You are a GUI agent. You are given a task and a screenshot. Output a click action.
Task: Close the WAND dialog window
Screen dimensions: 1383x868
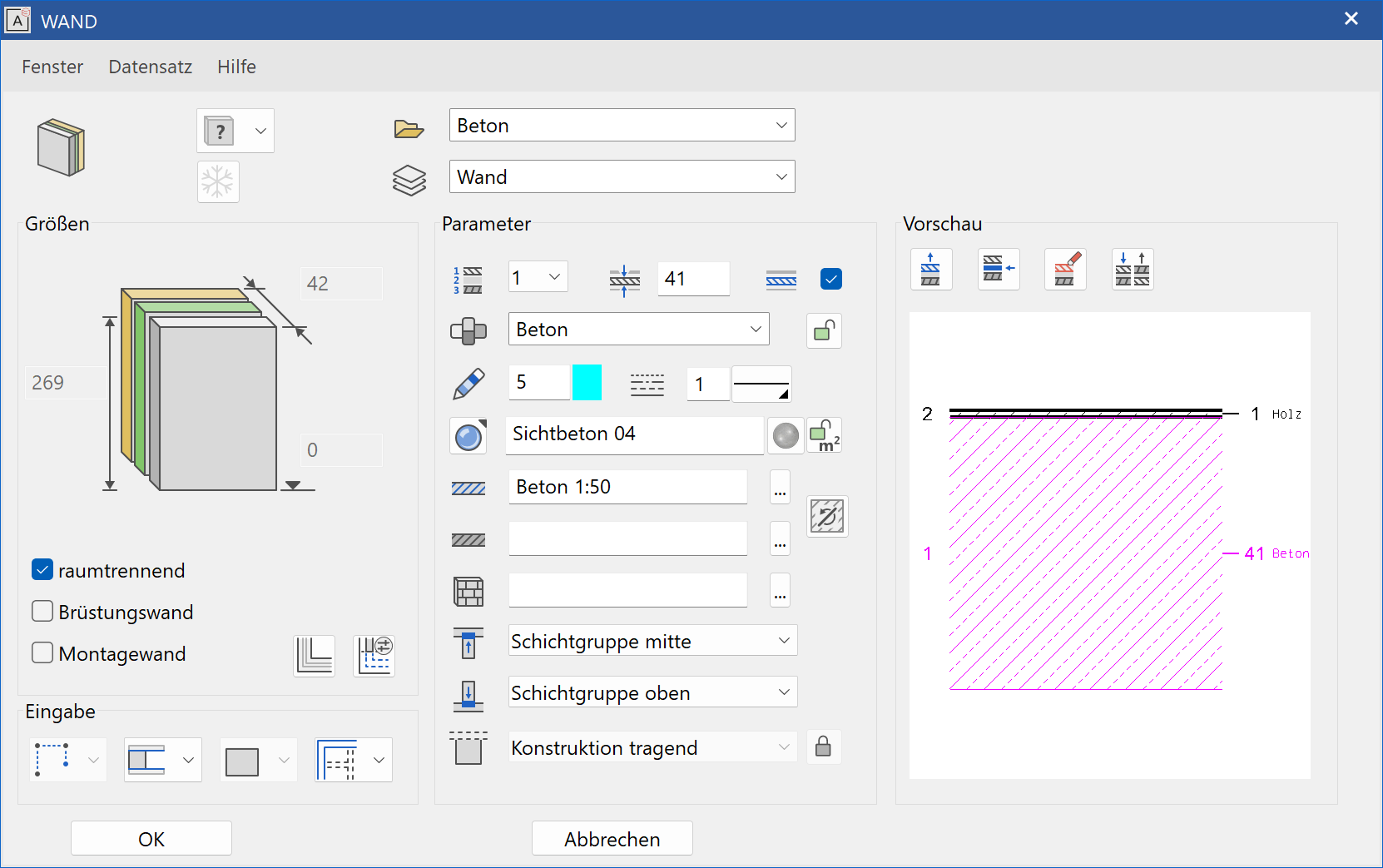pos(1351,19)
